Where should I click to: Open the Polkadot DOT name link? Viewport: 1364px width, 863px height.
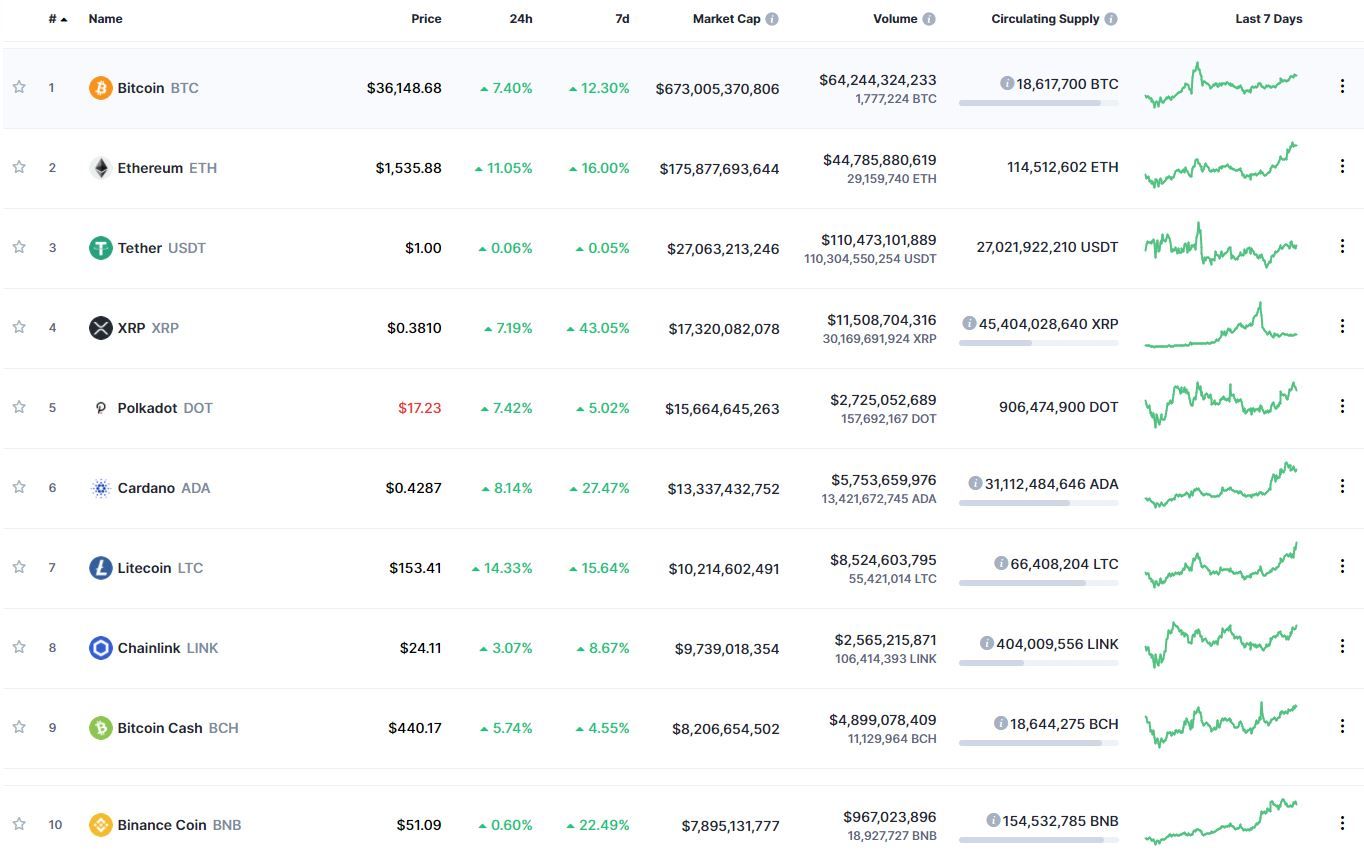click(165, 408)
